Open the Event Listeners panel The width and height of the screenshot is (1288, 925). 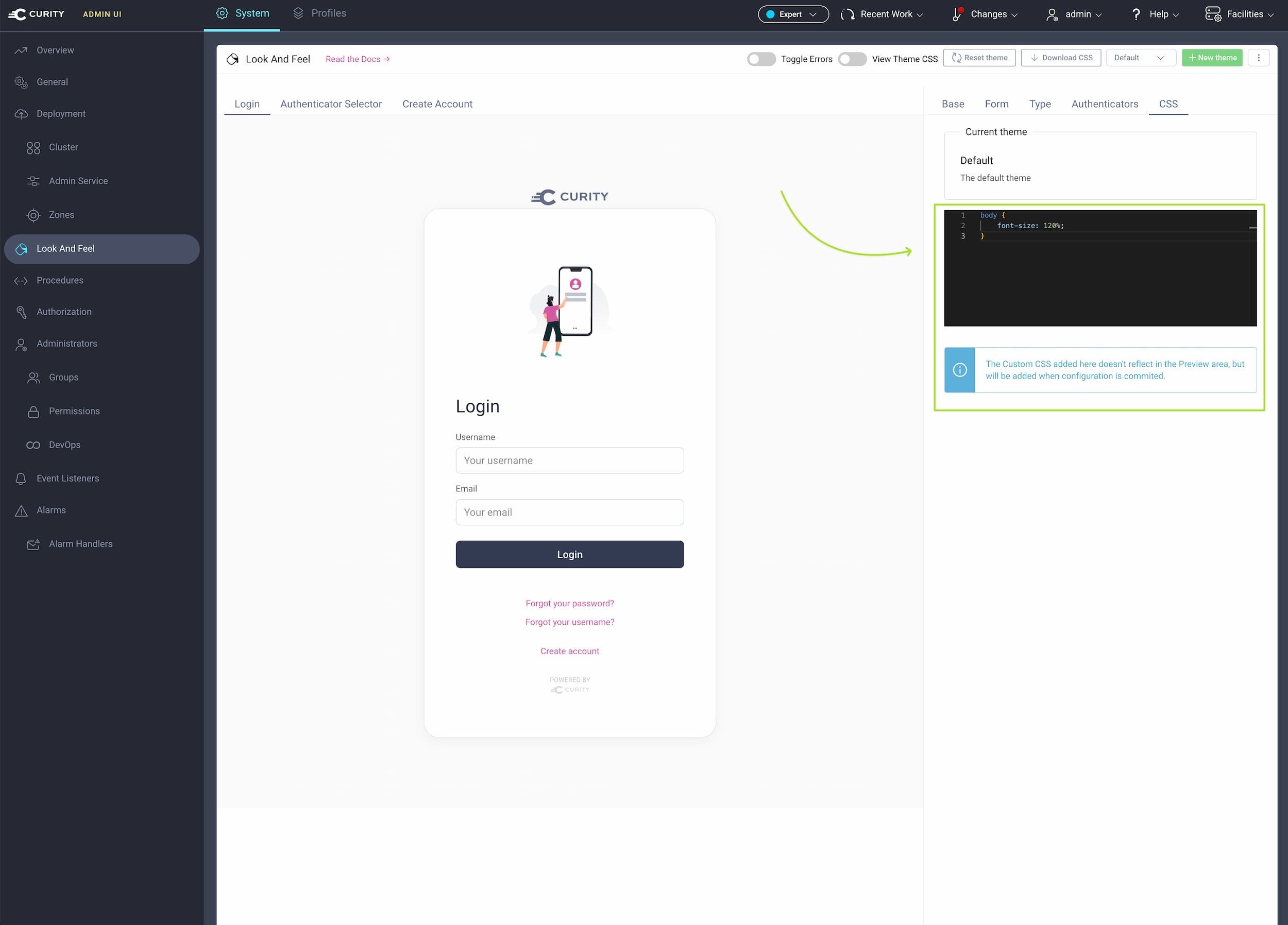pyautogui.click(x=67, y=478)
